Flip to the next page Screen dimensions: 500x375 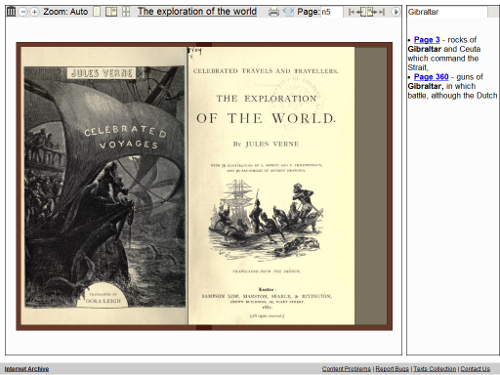pyautogui.click(x=372, y=12)
